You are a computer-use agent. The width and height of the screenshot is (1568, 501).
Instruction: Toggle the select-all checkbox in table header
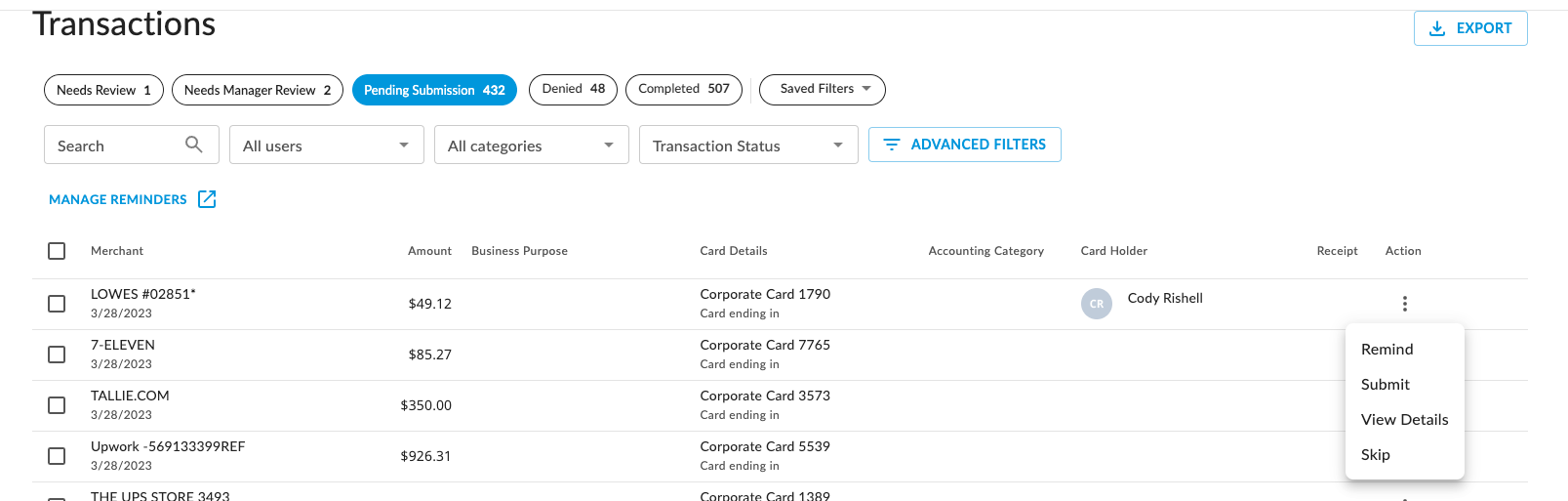tap(57, 251)
